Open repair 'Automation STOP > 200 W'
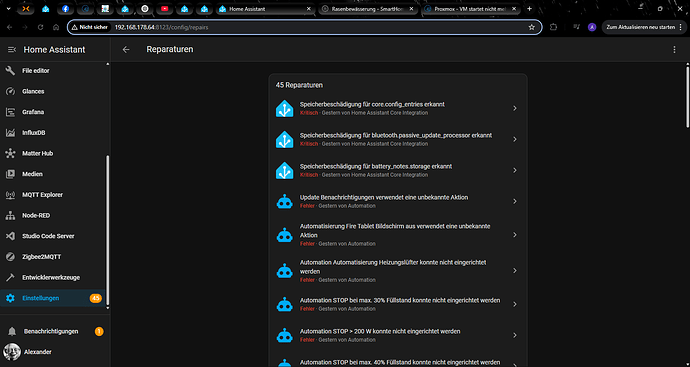690x367 pixels. point(398,335)
